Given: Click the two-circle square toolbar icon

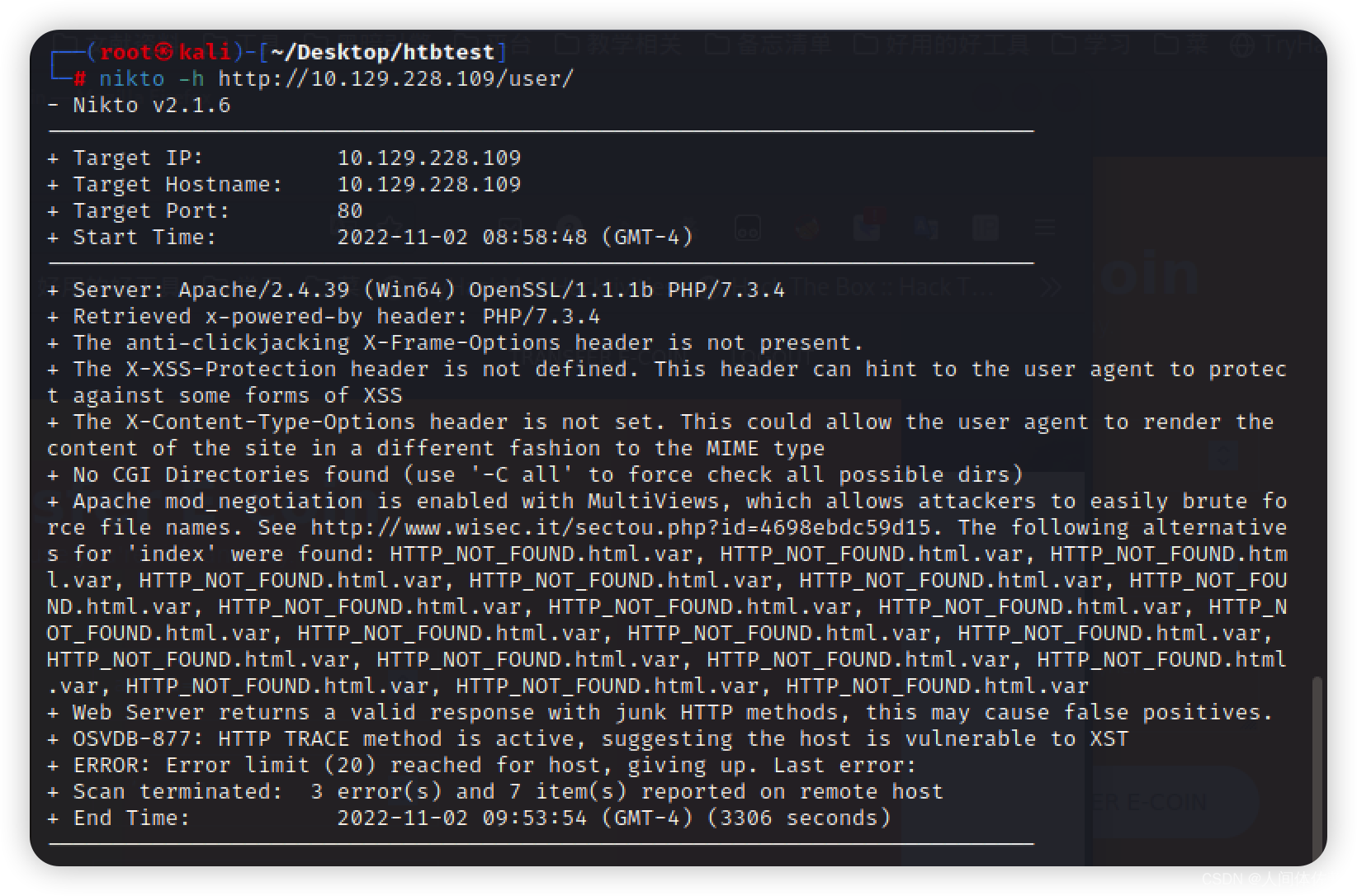Looking at the screenshot, I should (747, 229).
